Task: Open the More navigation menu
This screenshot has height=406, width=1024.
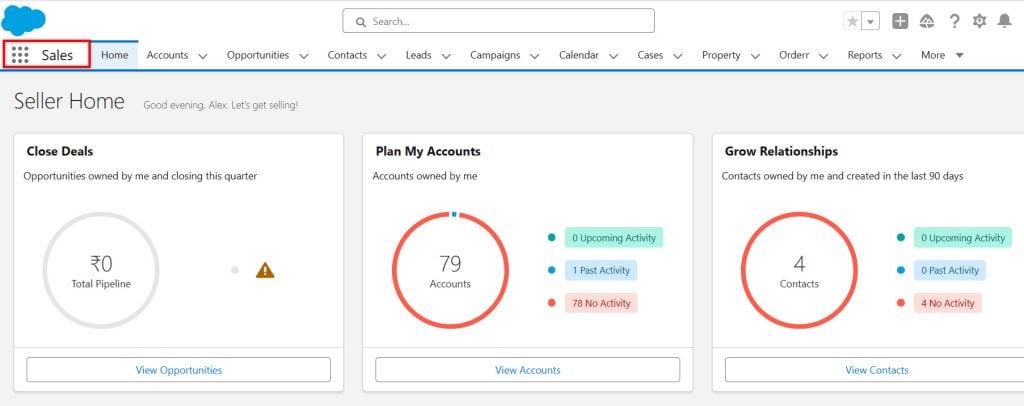Action: click(942, 55)
